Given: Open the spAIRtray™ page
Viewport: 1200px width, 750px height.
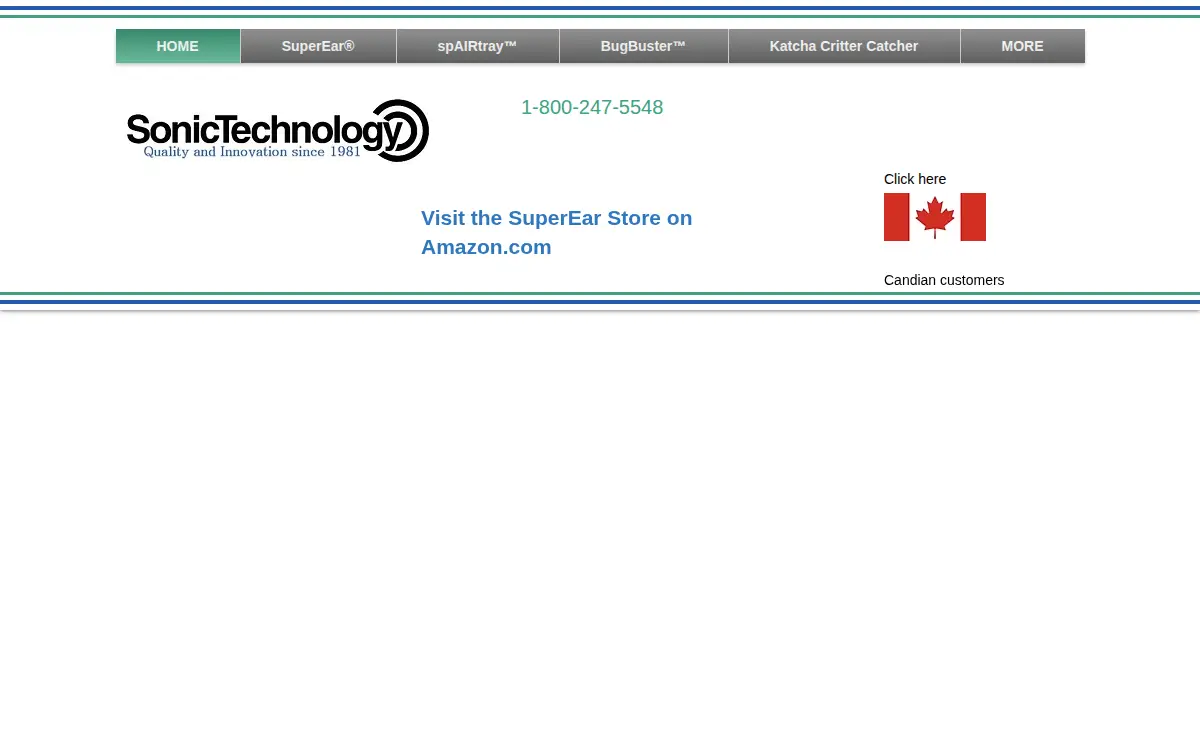Looking at the screenshot, I should (478, 46).
